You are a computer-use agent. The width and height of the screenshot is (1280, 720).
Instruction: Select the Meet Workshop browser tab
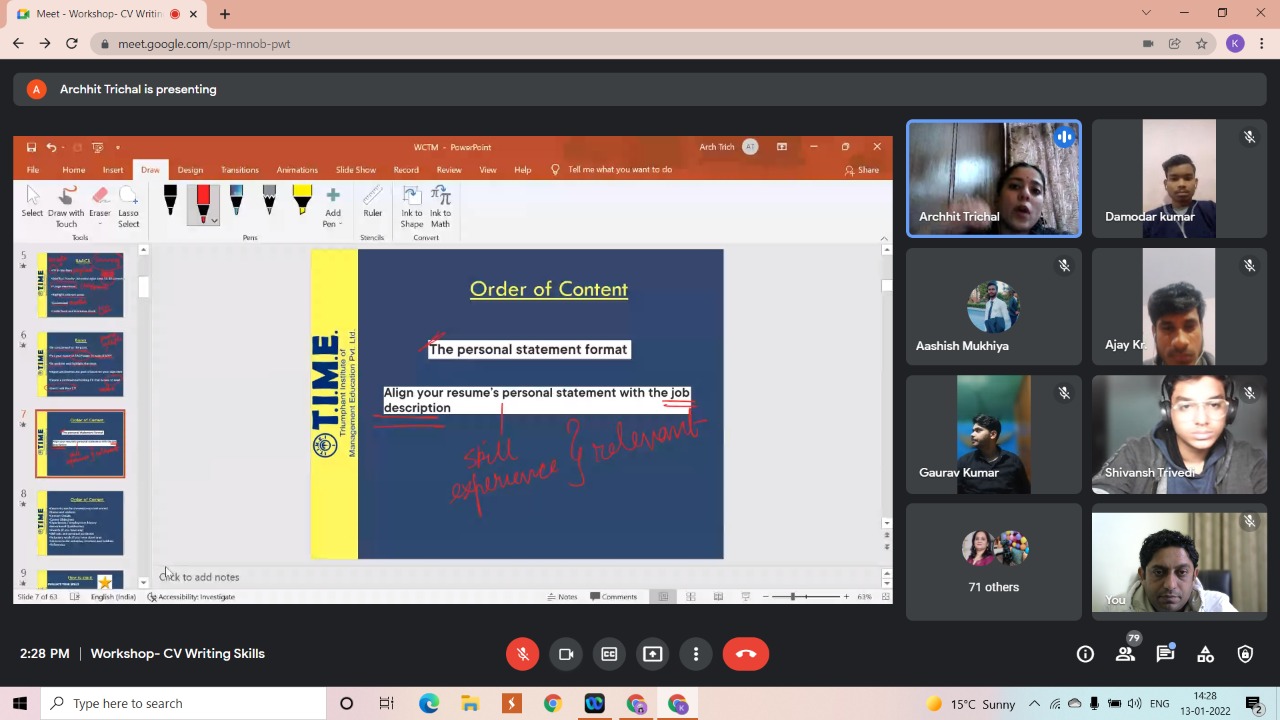click(x=98, y=14)
